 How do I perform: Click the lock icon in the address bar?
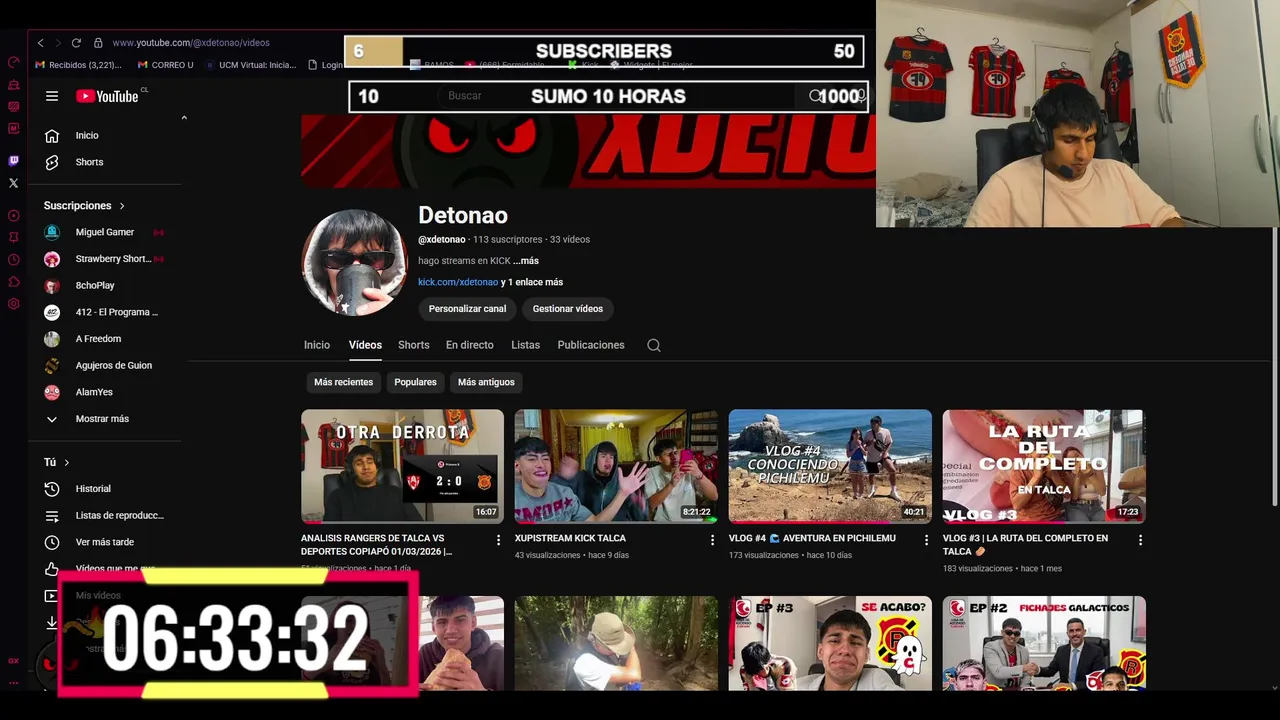98,43
